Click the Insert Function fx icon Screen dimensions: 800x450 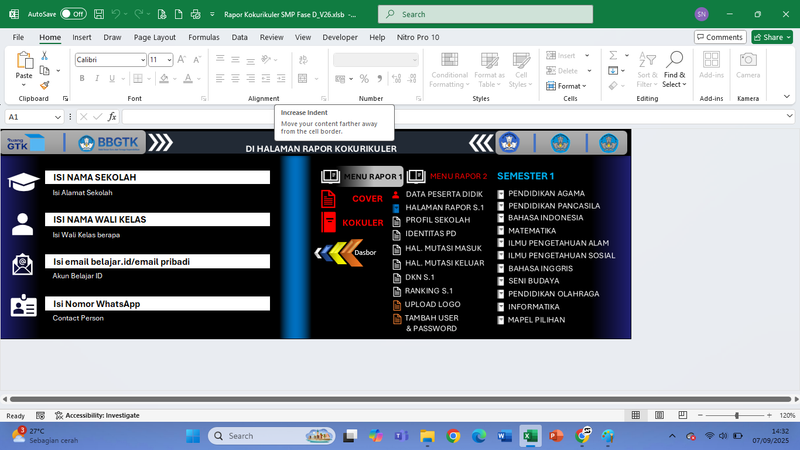tap(112, 117)
